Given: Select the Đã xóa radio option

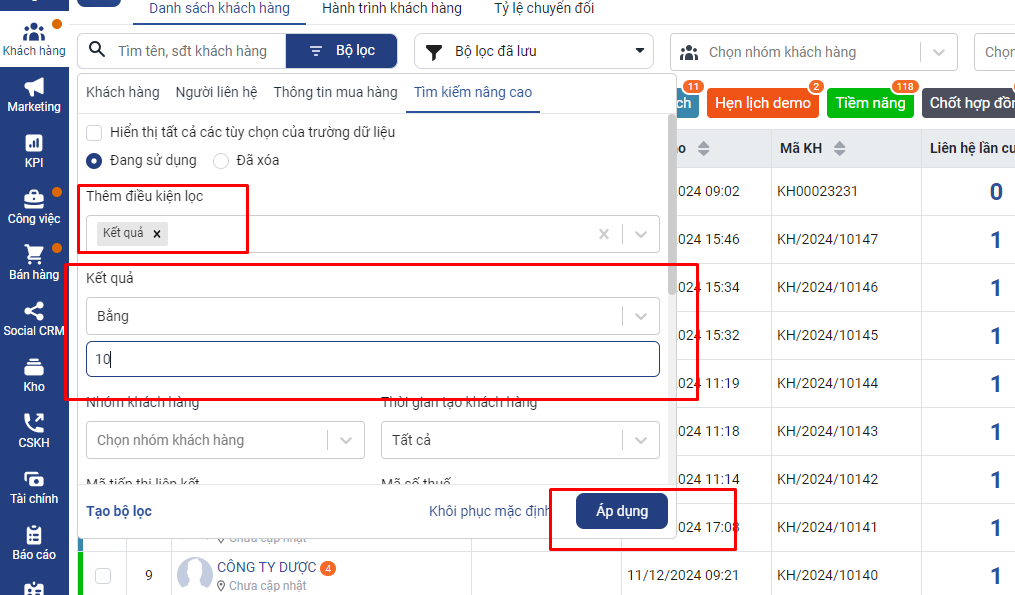Looking at the screenshot, I should click(221, 160).
